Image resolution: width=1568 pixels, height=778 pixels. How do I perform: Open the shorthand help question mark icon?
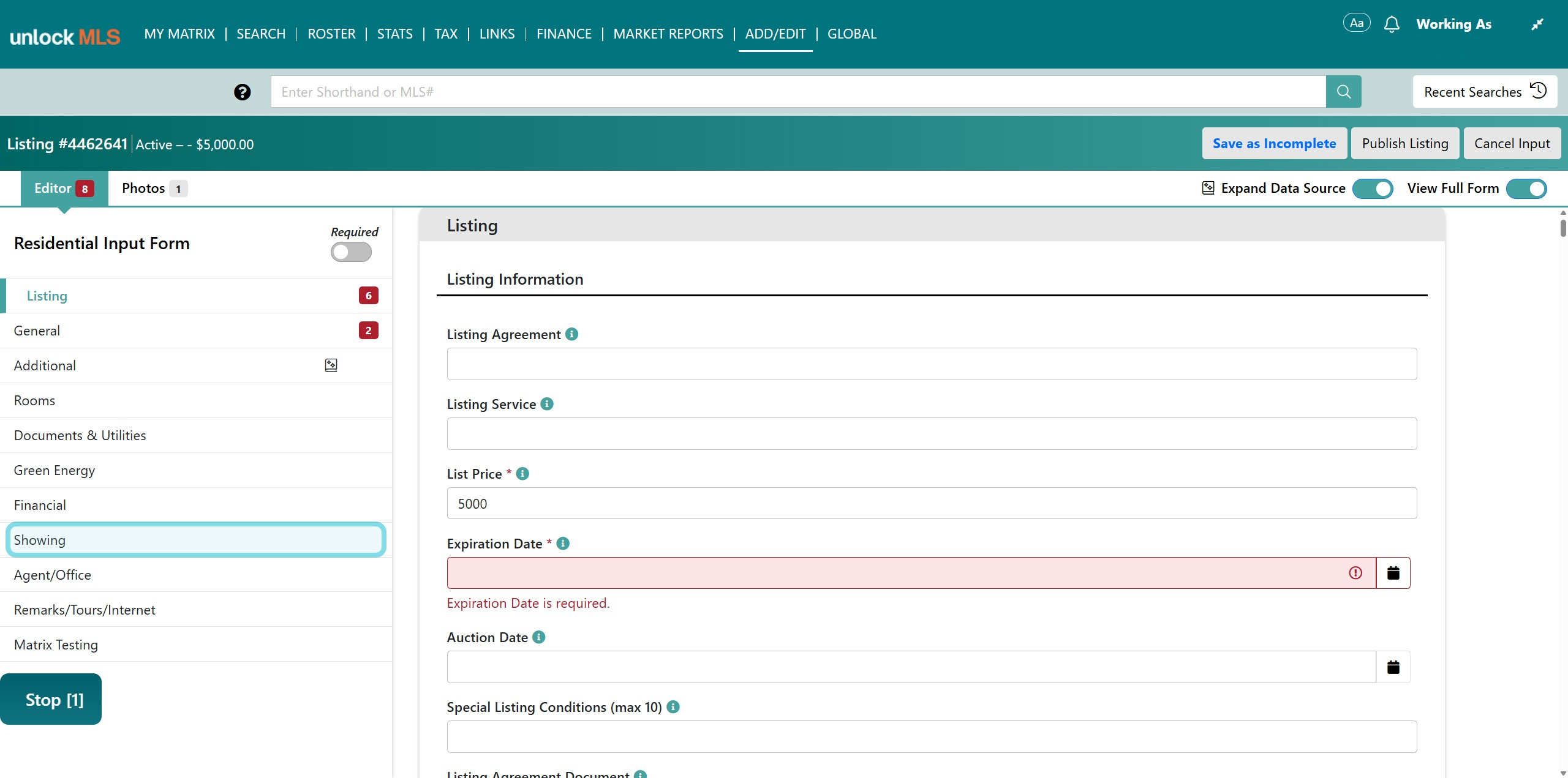(x=243, y=92)
